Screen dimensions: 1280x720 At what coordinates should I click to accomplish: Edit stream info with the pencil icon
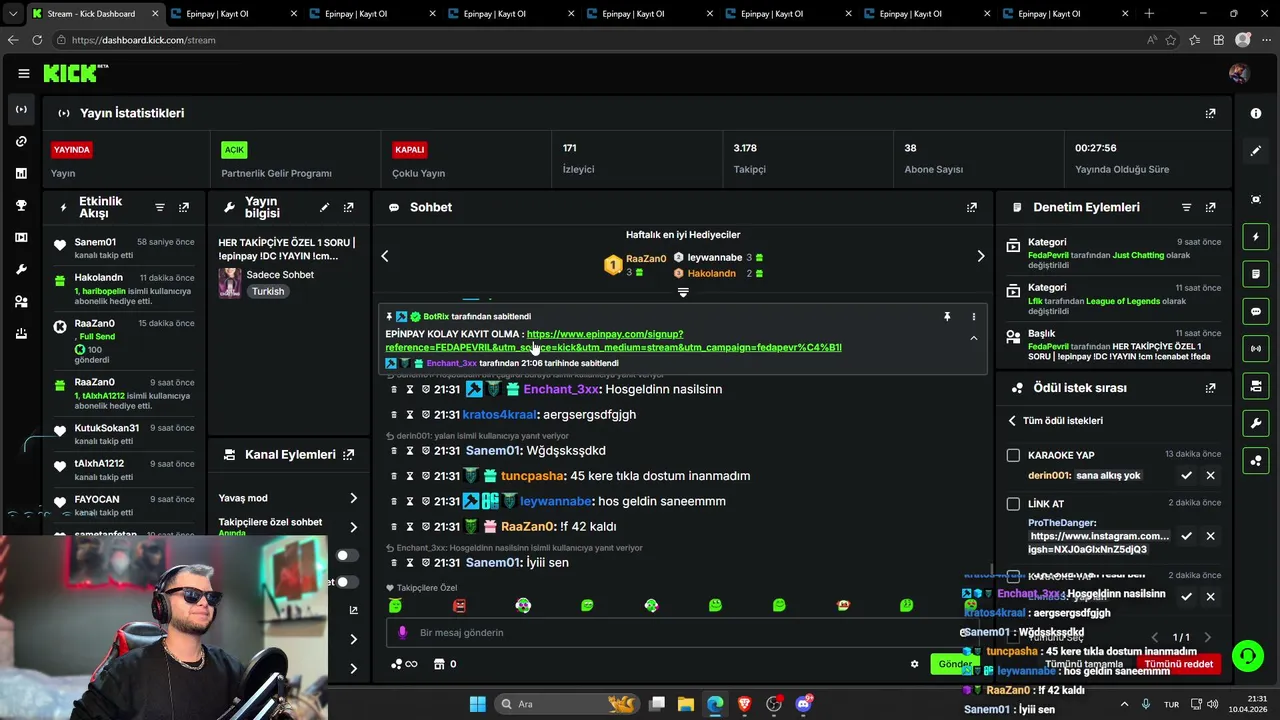pyautogui.click(x=324, y=207)
